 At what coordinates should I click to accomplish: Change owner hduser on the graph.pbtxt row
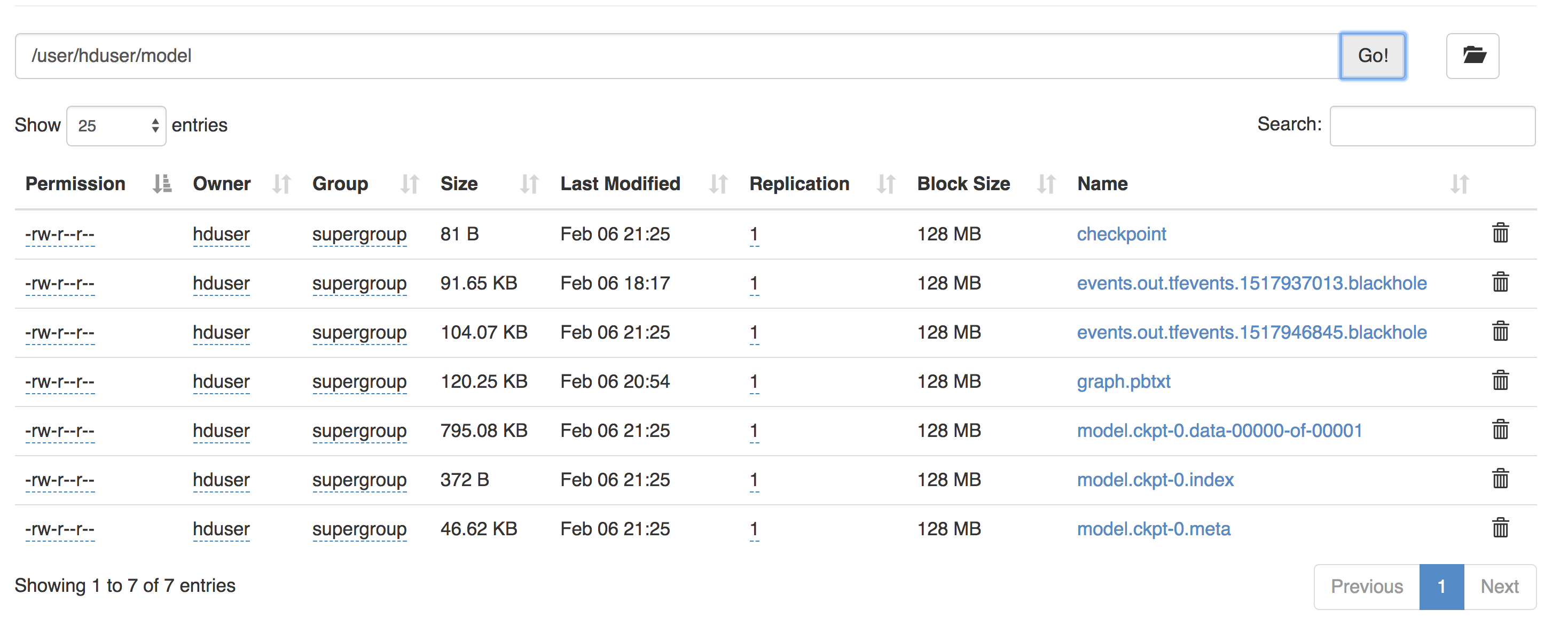tap(221, 381)
